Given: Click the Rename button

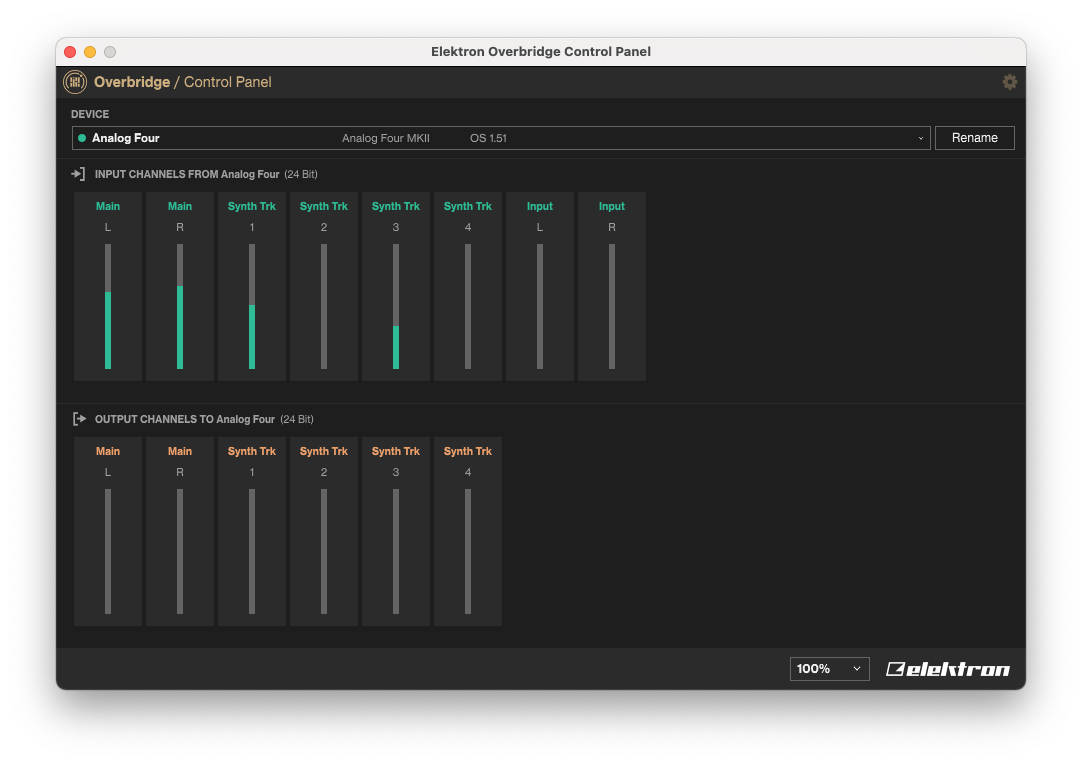Looking at the screenshot, I should pos(974,138).
